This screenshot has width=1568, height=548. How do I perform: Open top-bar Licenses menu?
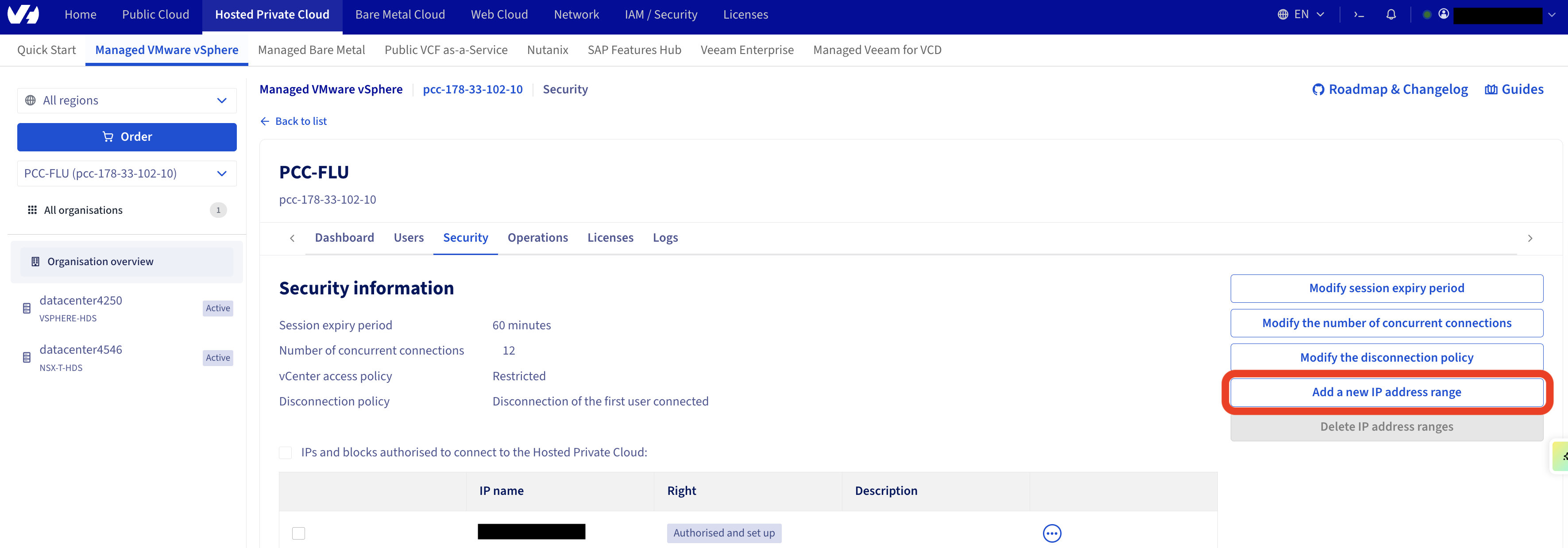pyautogui.click(x=745, y=15)
